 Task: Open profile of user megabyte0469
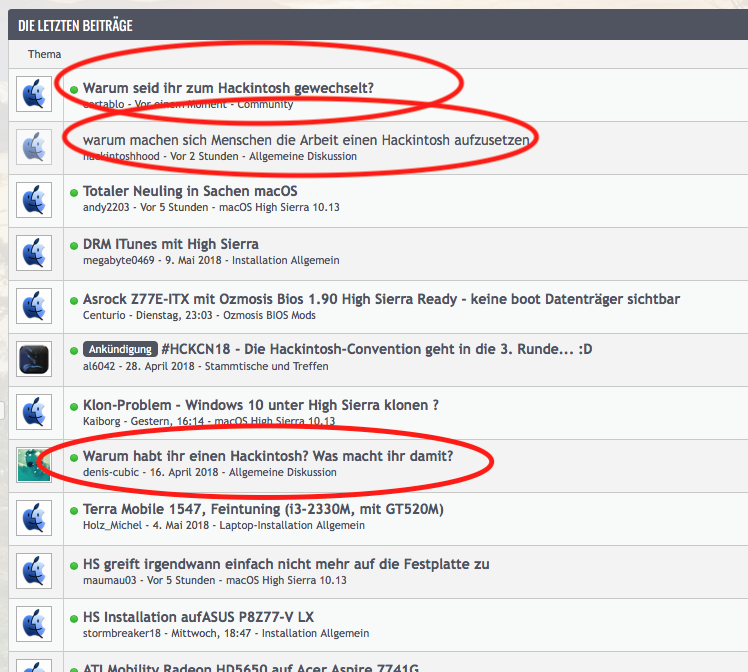119,260
